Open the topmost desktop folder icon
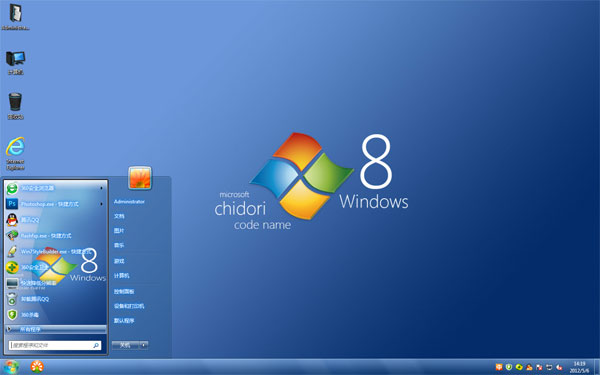 (x=15, y=16)
